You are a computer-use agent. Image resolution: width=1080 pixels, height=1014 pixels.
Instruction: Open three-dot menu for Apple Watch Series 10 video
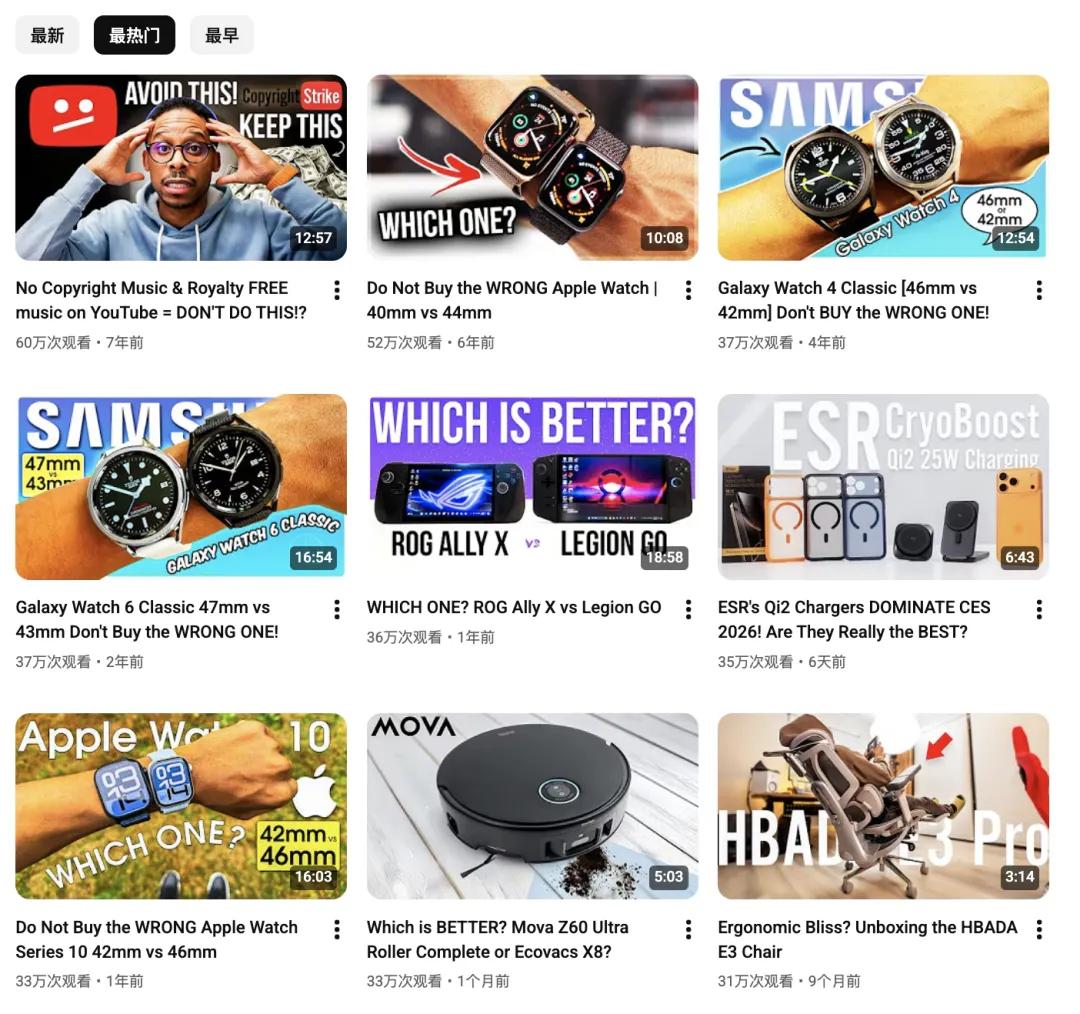click(x=337, y=929)
